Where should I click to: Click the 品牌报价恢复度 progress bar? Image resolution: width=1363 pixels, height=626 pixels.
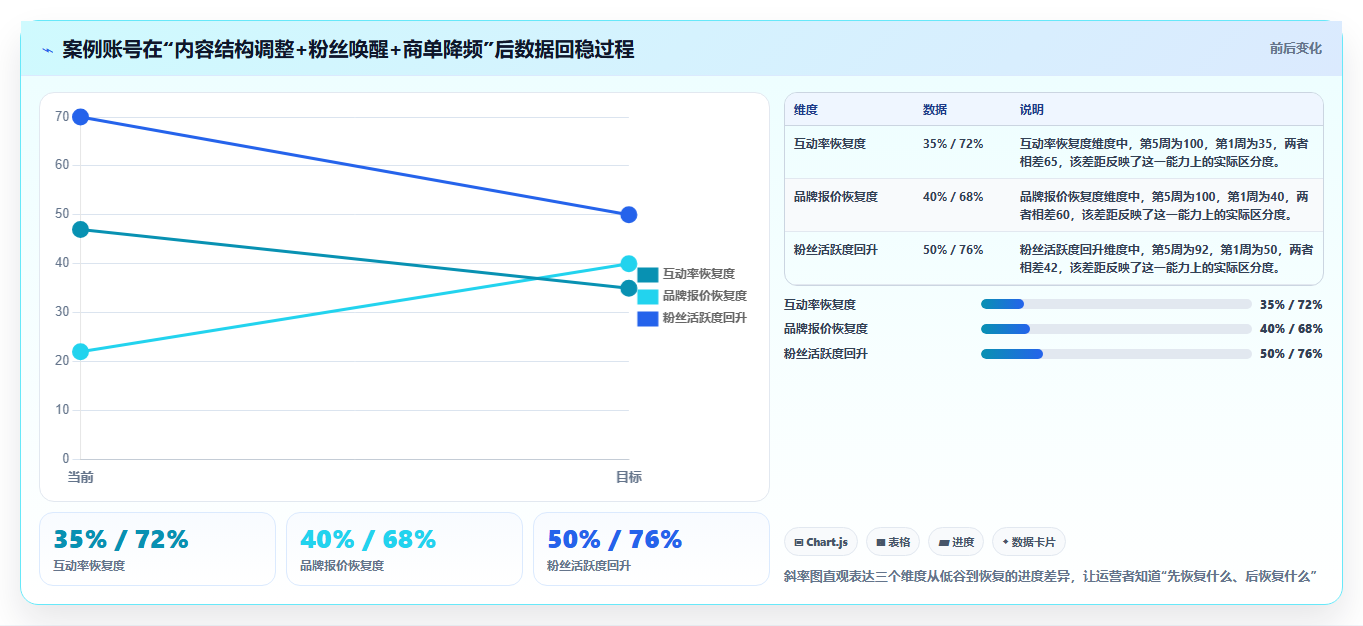pos(1116,329)
